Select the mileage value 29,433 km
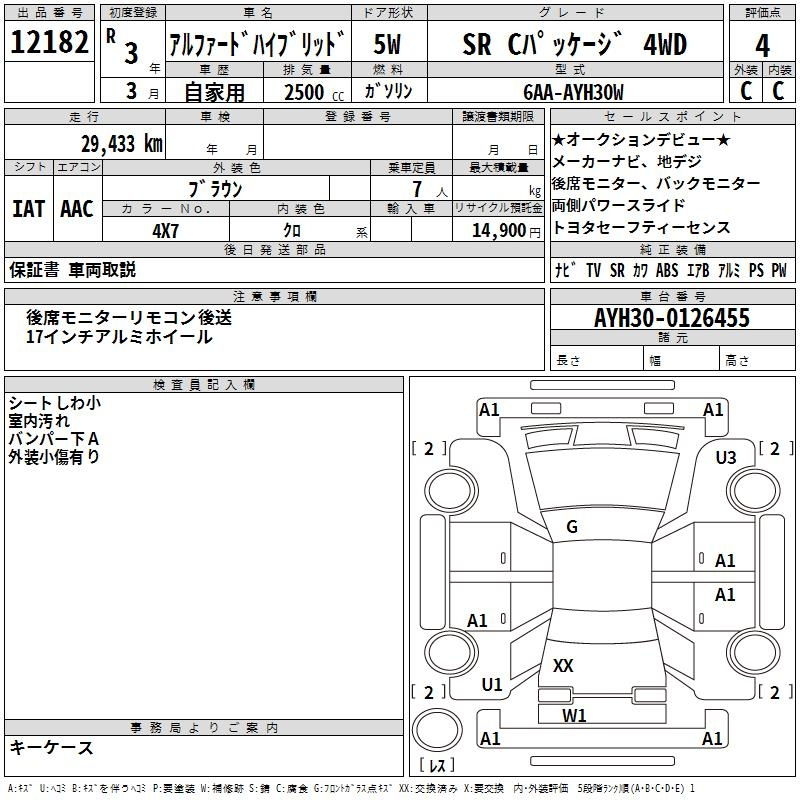800x800 pixels. pyautogui.click(x=121, y=144)
